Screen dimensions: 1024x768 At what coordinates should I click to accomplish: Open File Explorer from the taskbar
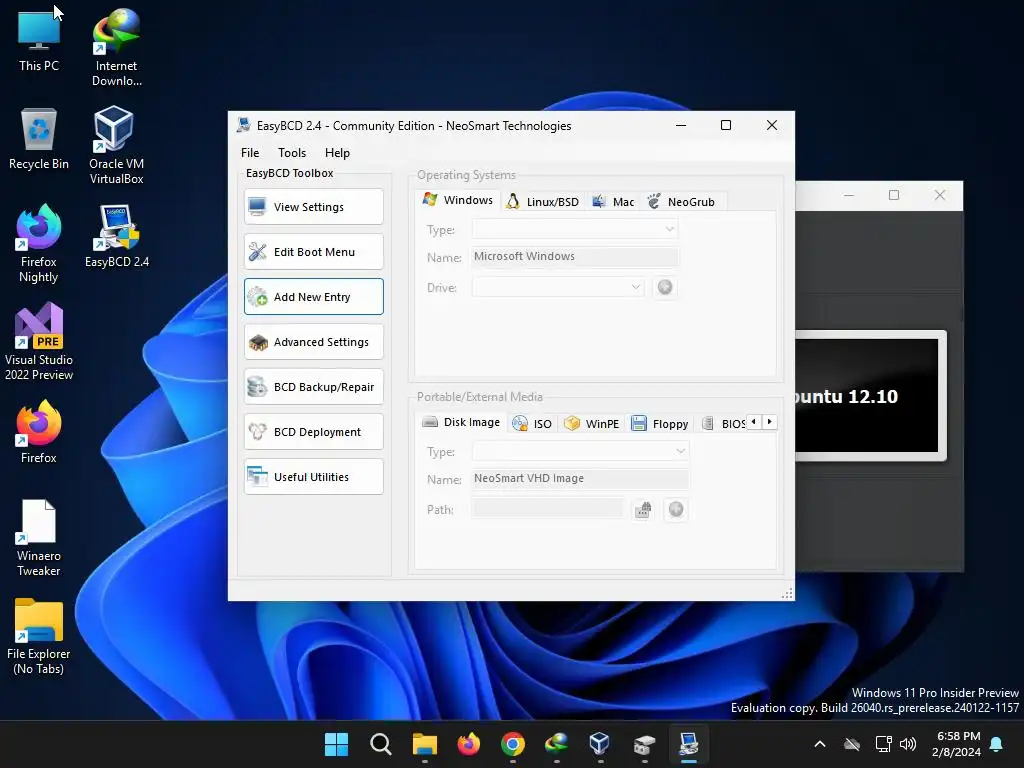[x=424, y=744]
